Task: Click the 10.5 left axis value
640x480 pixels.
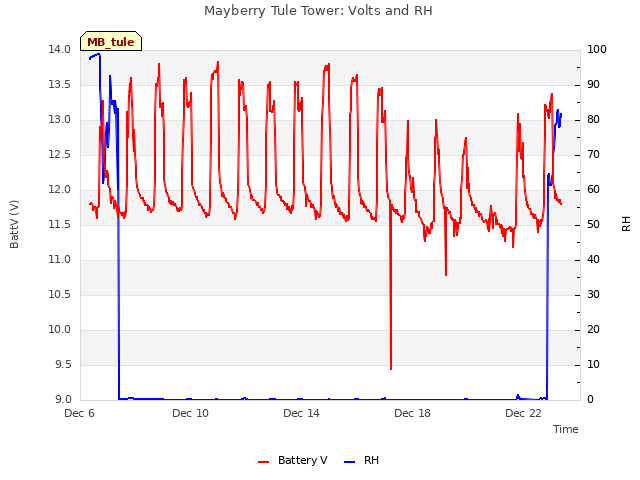Action: tap(60, 295)
